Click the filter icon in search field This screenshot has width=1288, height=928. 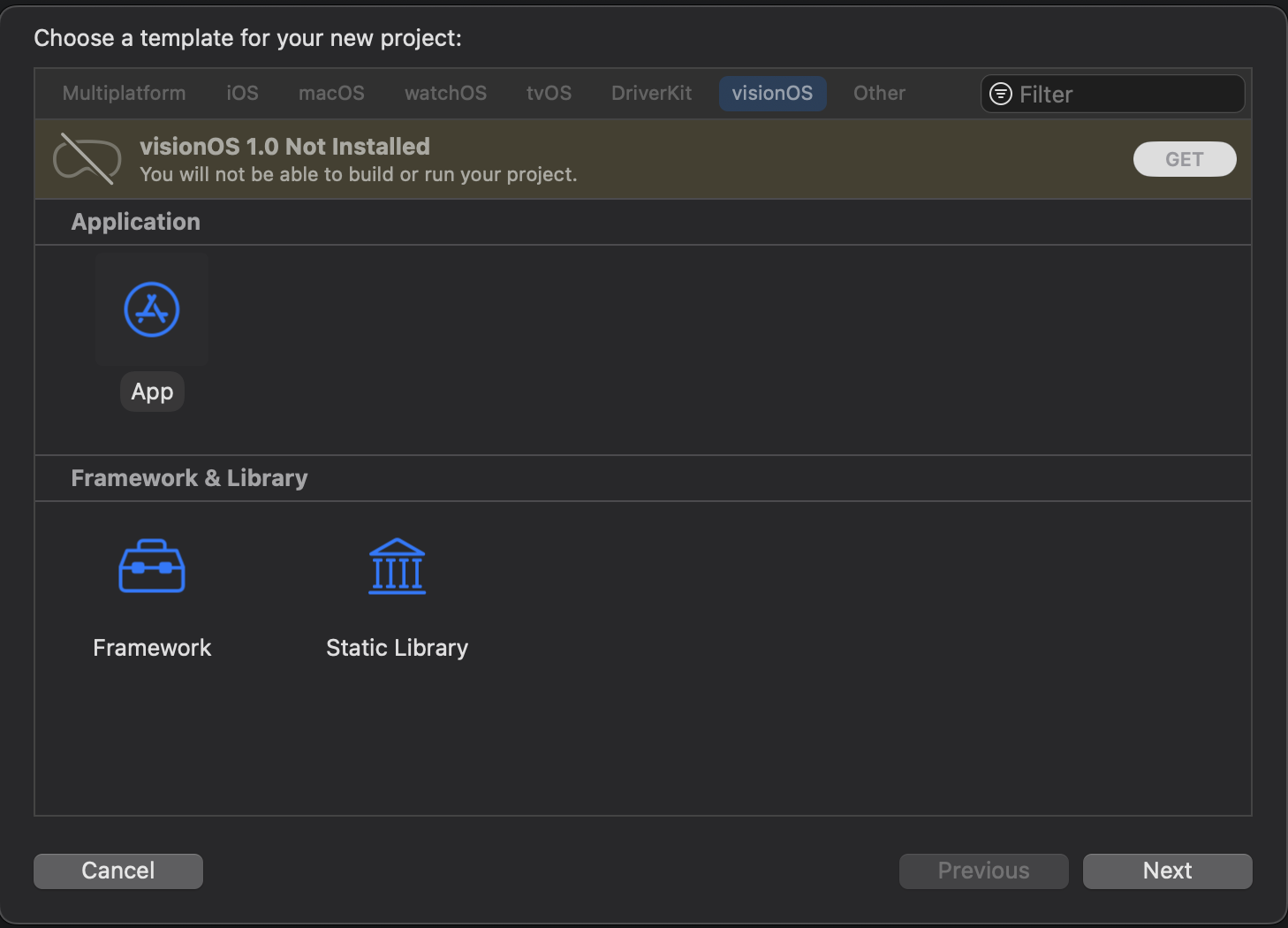[1001, 94]
